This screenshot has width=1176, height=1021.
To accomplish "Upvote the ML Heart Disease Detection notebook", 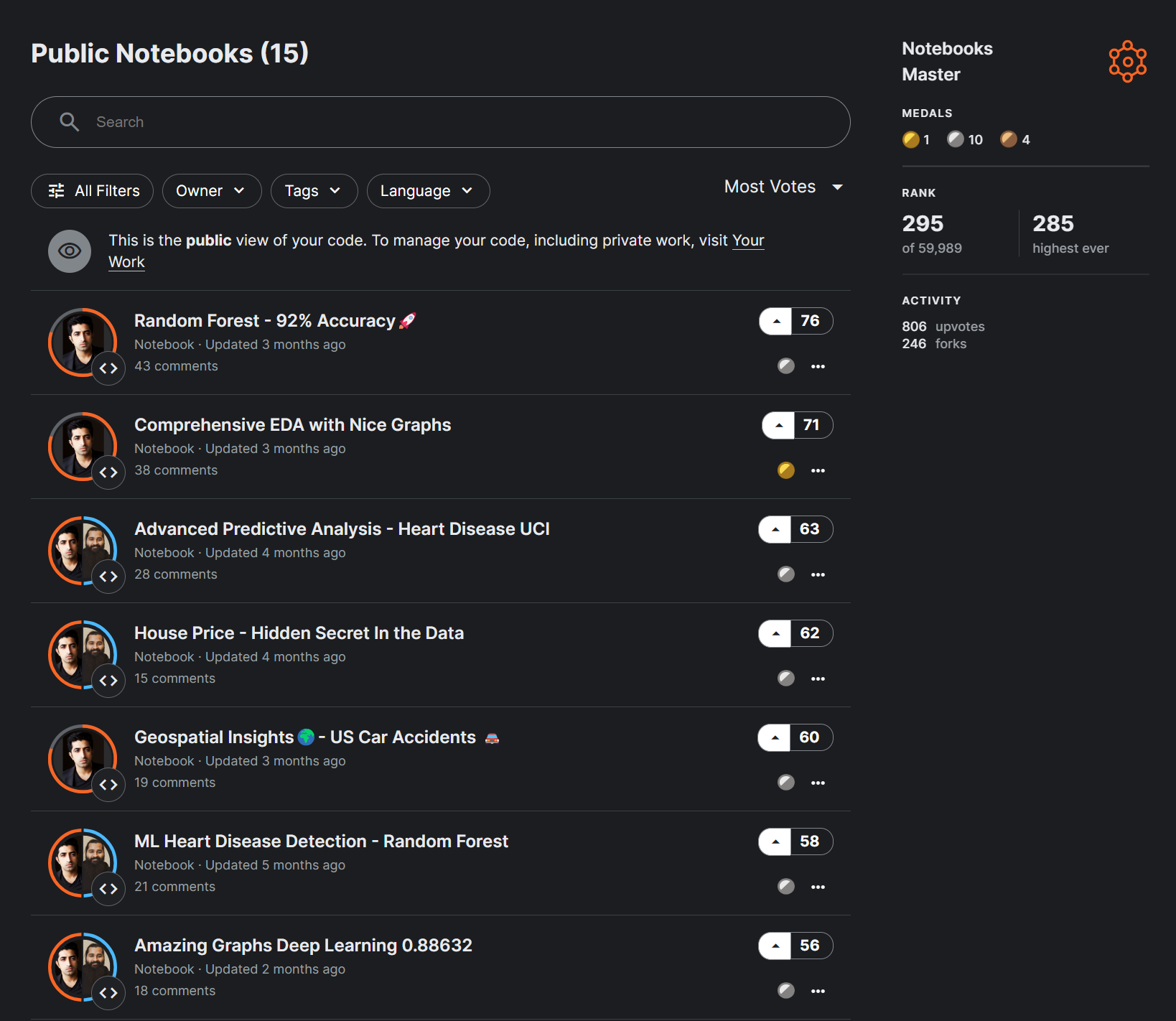I will click(775, 841).
